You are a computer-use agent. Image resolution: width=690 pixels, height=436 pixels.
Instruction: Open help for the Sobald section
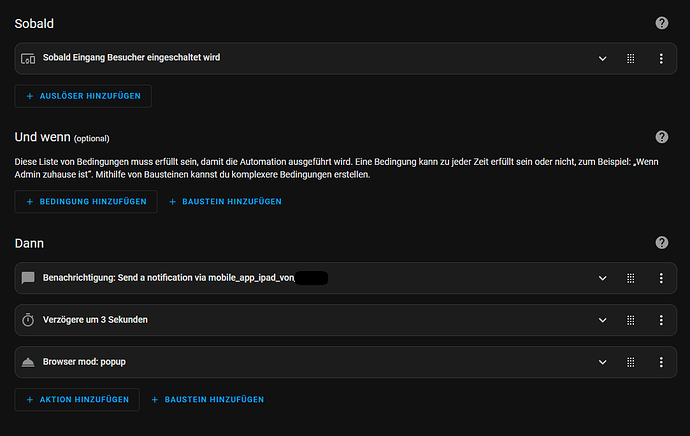point(661,23)
